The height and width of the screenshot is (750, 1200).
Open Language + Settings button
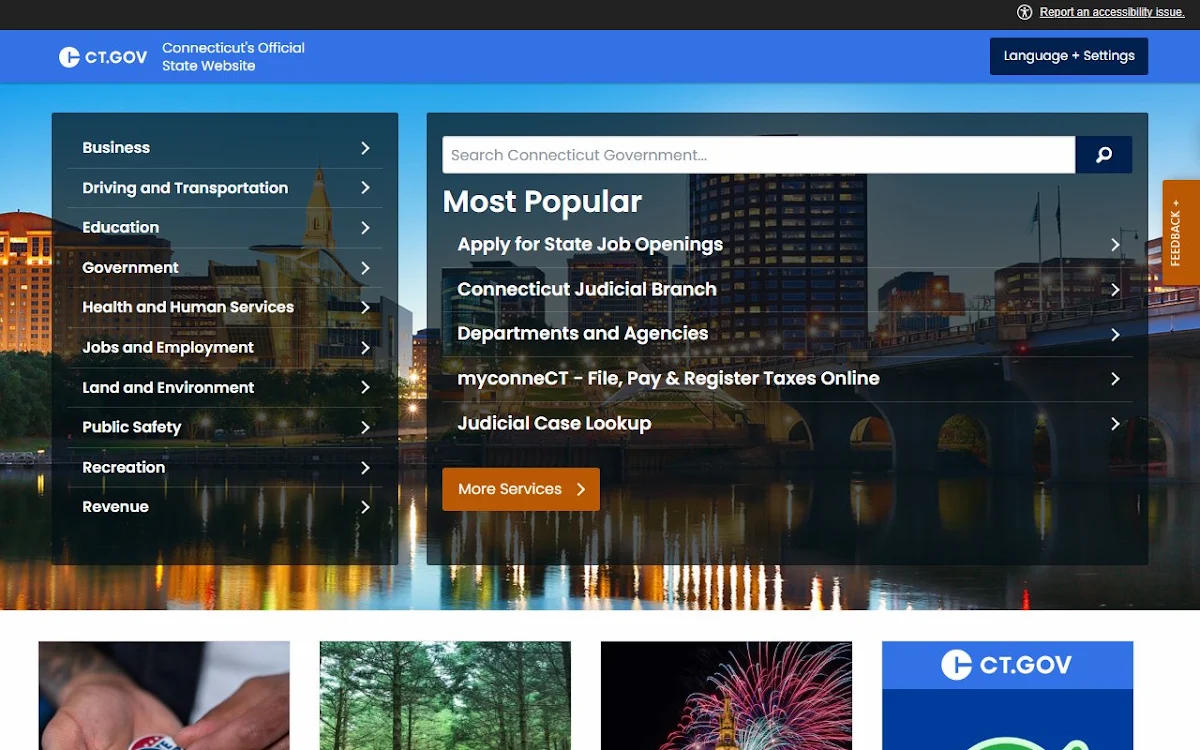(1069, 56)
